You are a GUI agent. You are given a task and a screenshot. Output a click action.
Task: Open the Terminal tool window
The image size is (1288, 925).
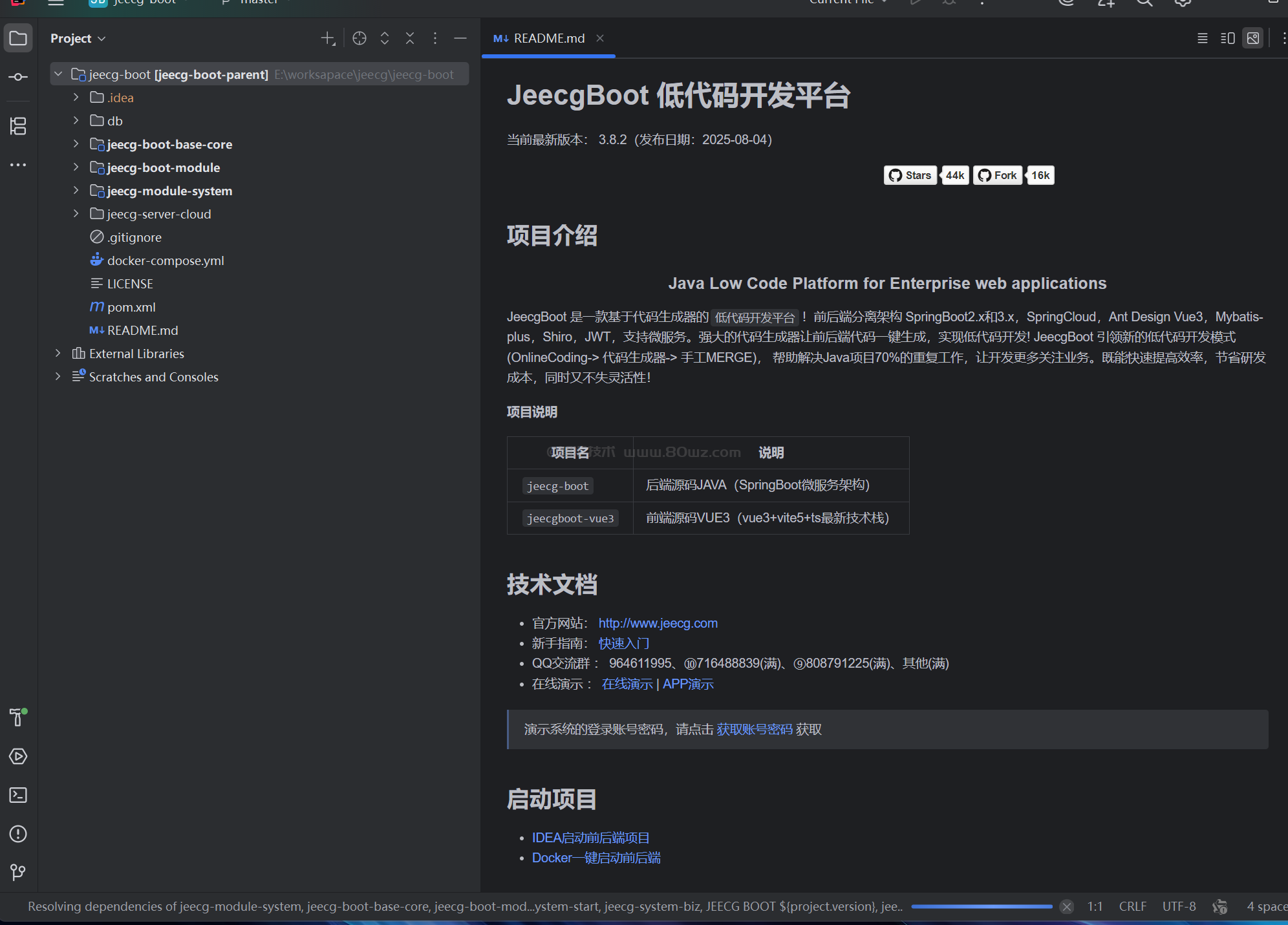click(x=18, y=795)
